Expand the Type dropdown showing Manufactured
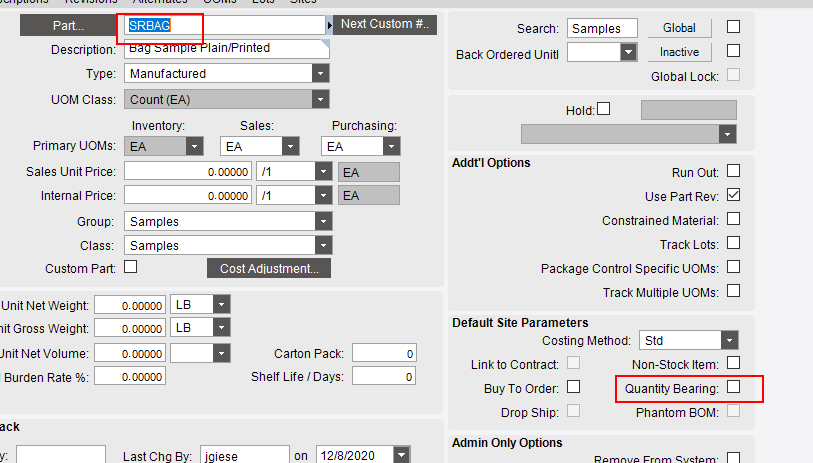Screen dimensions: 813x463 click(x=320, y=73)
